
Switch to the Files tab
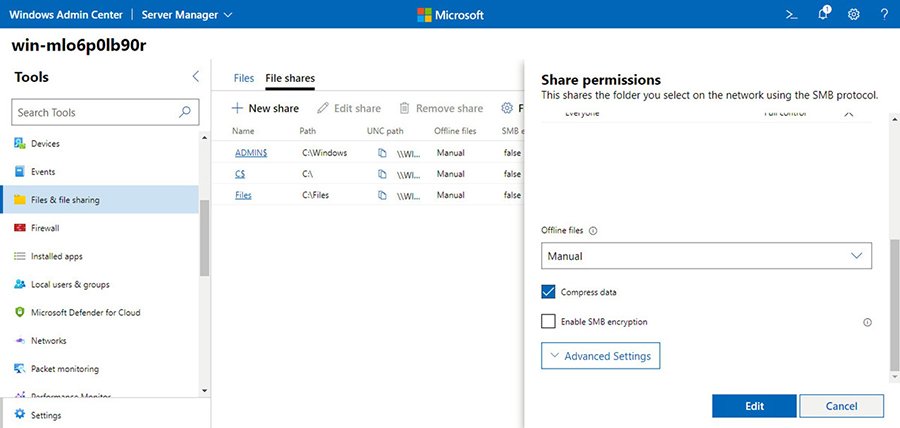tap(243, 77)
